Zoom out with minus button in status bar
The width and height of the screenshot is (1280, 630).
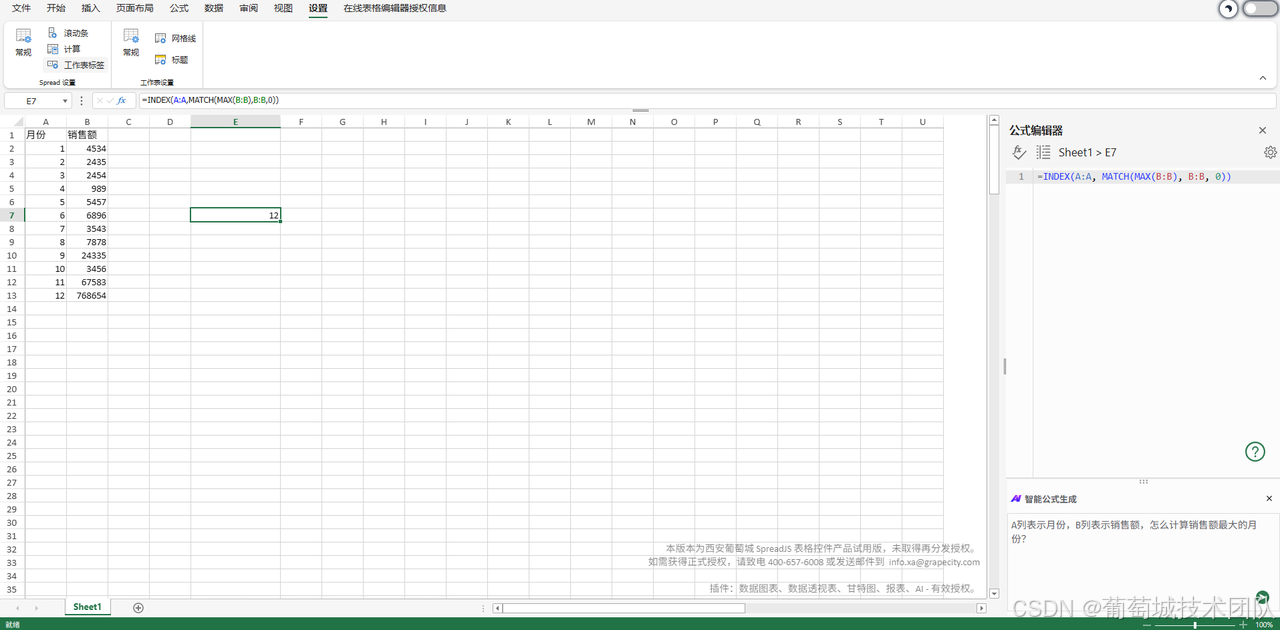pyautogui.click(x=1147, y=625)
